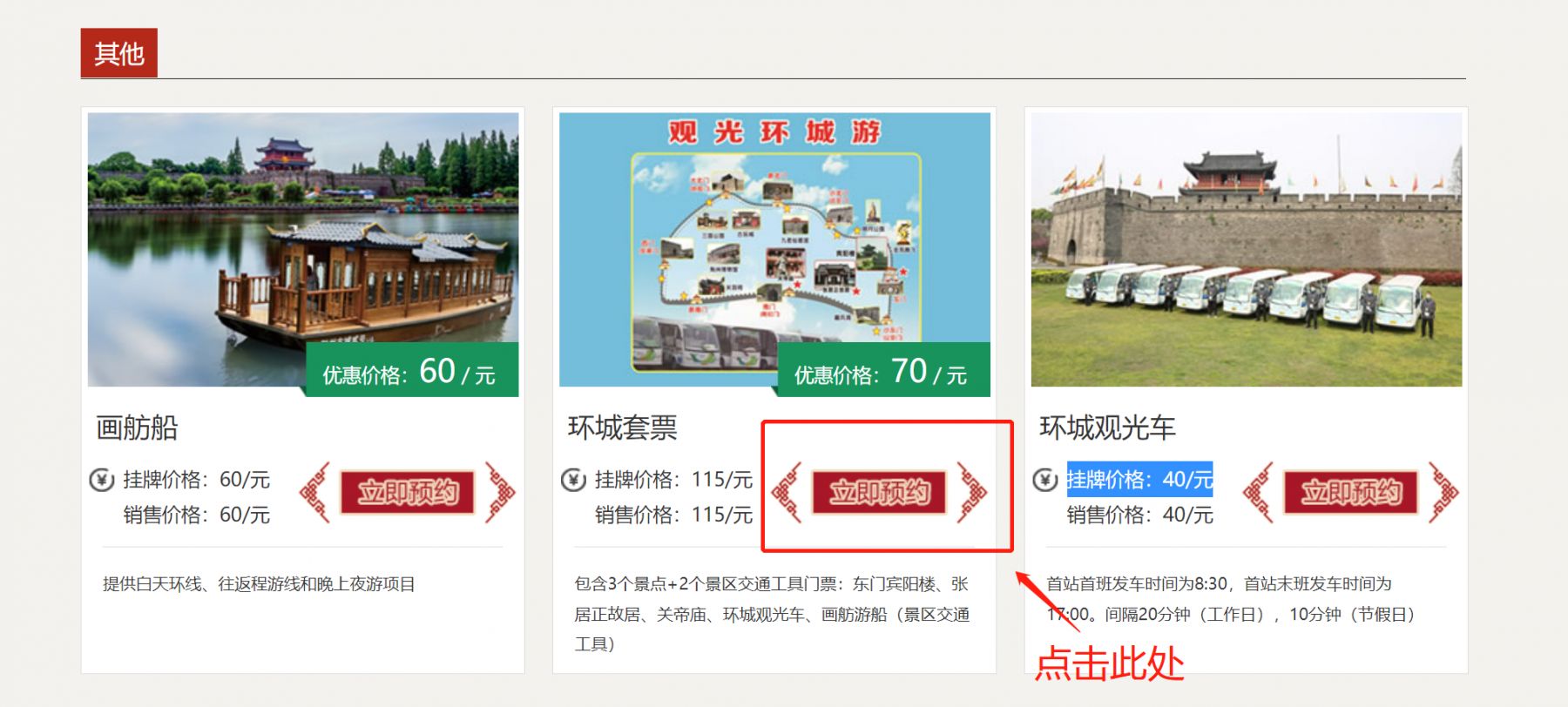Click 立即预约 button for 环城套票
The image size is (1568, 707).
coord(879,493)
